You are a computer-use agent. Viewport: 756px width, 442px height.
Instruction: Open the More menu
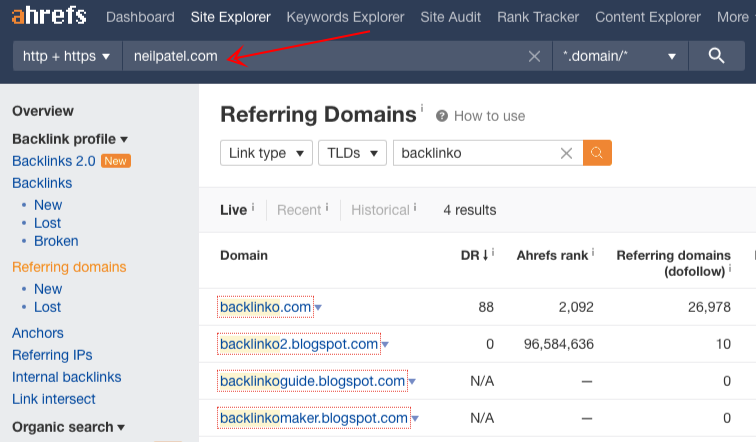click(x=734, y=17)
